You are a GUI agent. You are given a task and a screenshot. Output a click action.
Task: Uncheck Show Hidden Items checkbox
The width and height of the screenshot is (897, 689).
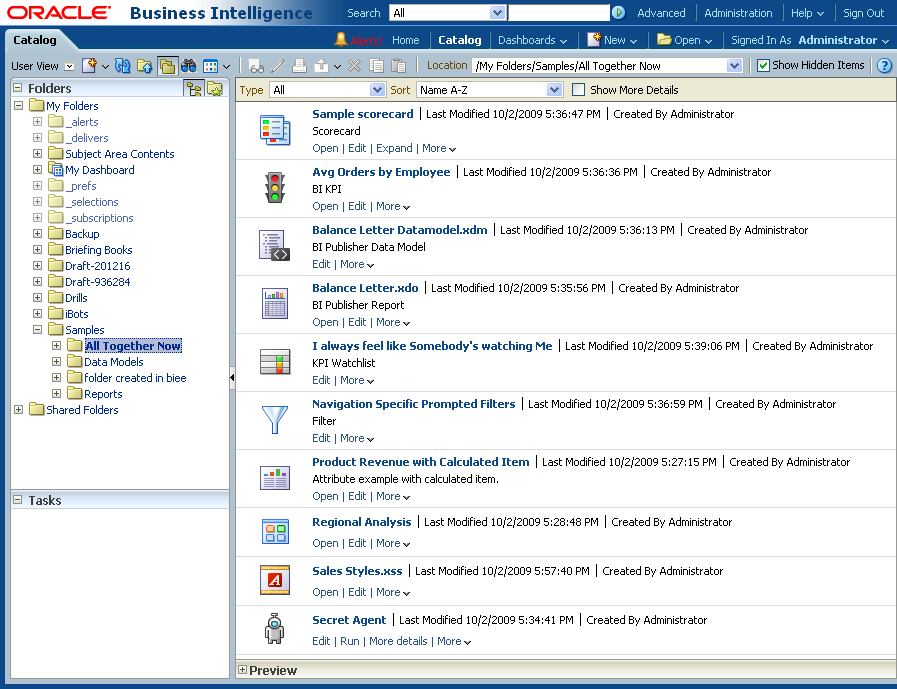tap(763, 66)
